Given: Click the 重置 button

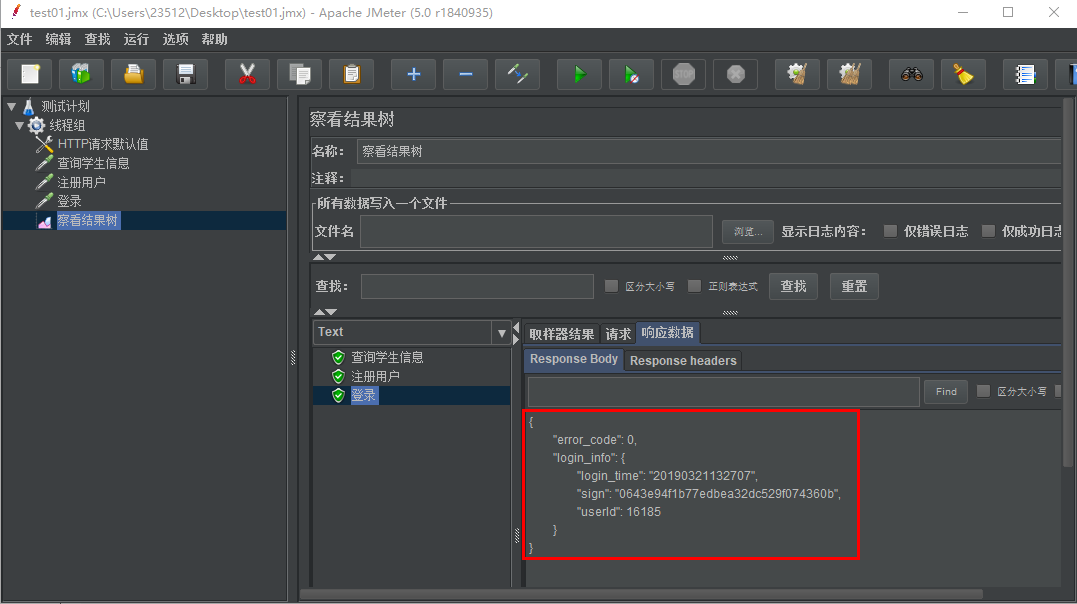Looking at the screenshot, I should click(x=854, y=286).
